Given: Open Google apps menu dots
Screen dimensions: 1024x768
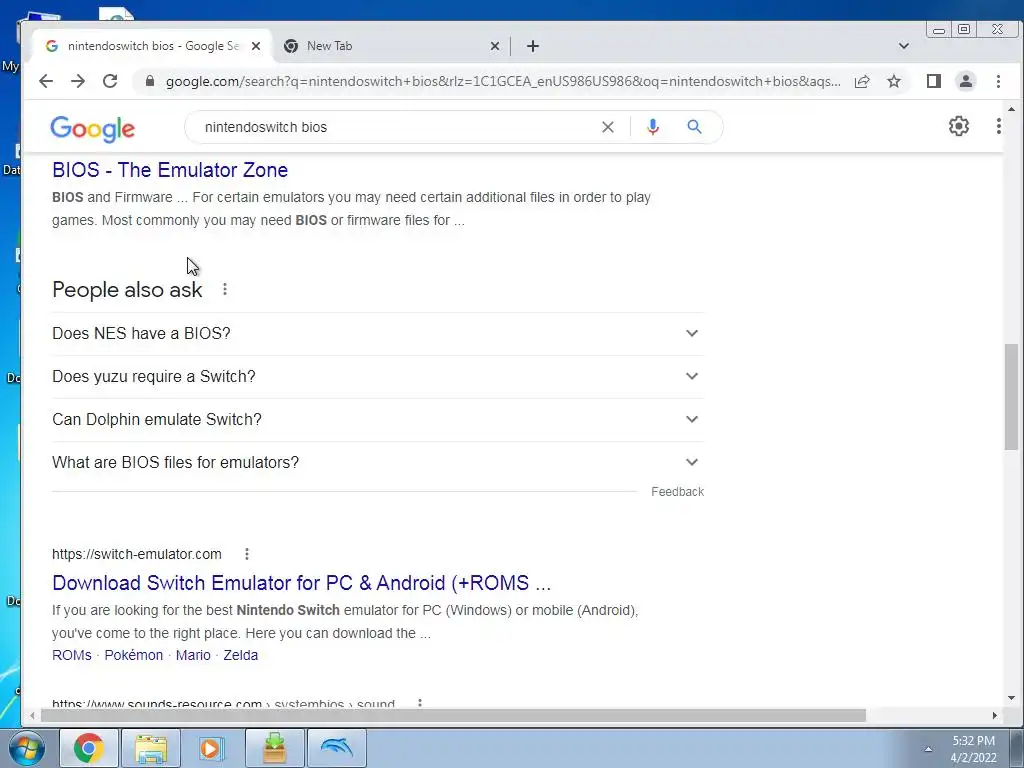Looking at the screenshot, I should (999, 126).
